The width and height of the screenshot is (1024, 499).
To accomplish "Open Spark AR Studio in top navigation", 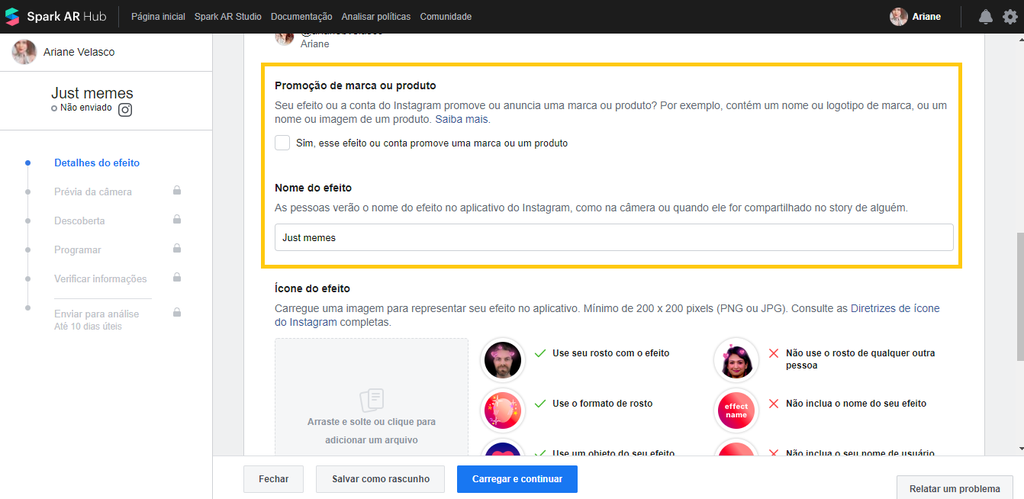I will pyautogui.click(x=228, y=17).
